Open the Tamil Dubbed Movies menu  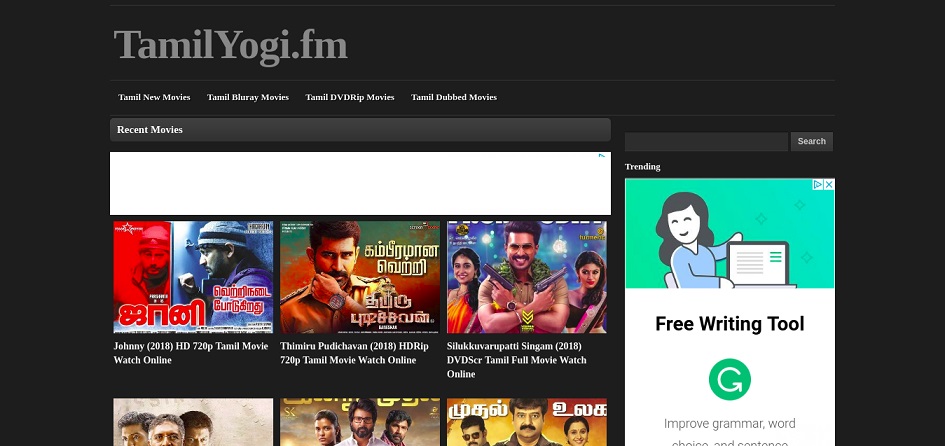pyautogui.click(x=454, y=97)
